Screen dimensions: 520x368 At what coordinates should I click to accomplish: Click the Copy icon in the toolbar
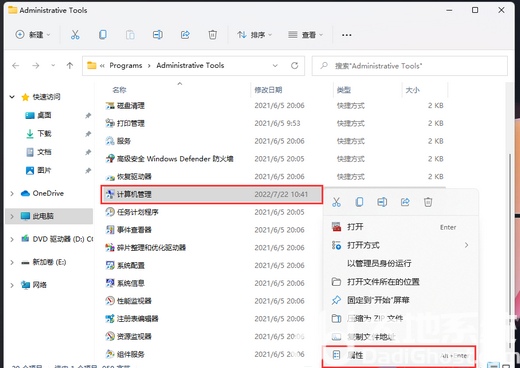pyautogui.click(x=103, y=35)
